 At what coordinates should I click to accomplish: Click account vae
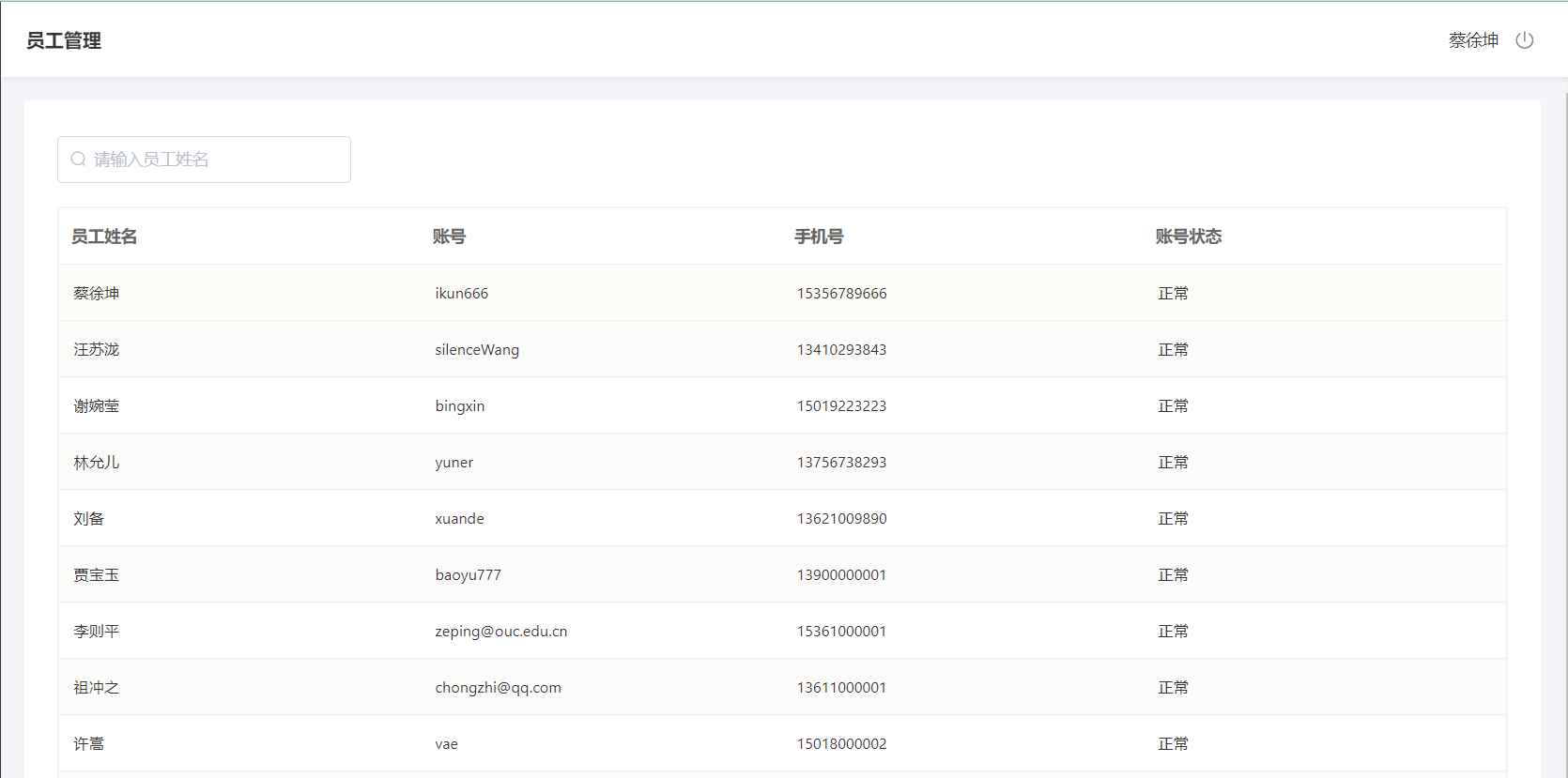(447, 744)
